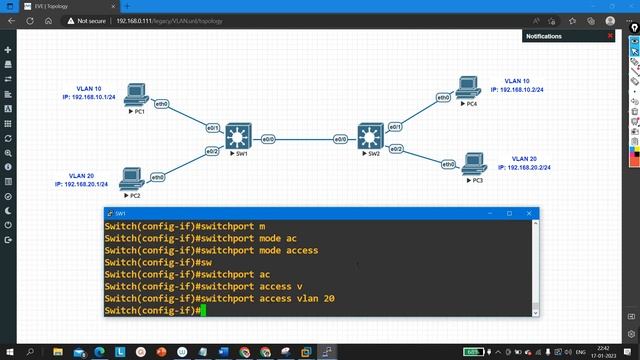
Task: Click the browser home button
Action: coord(48,21)
